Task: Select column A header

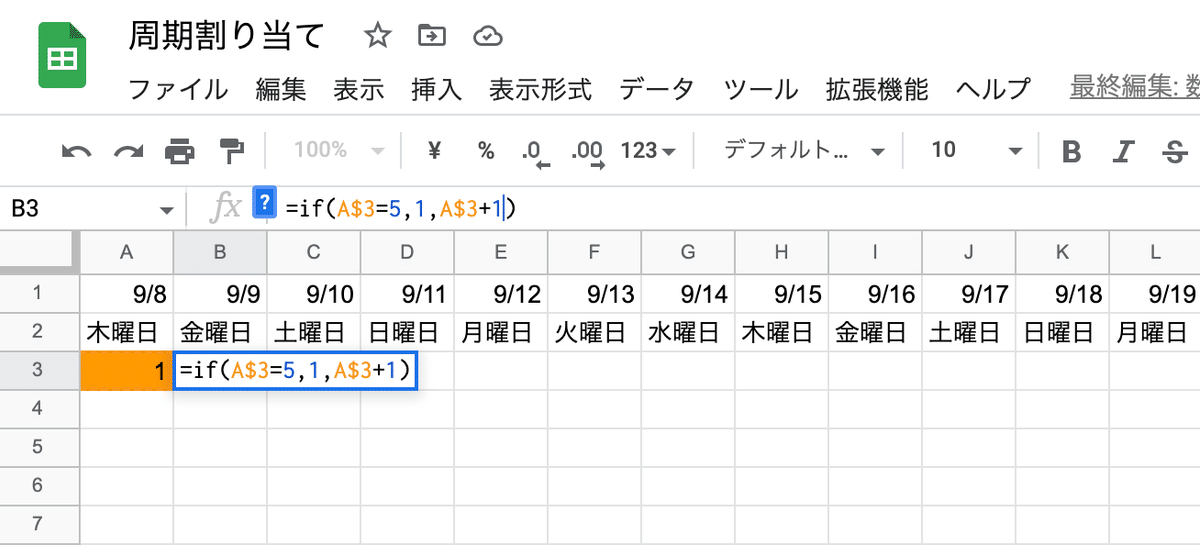Action: (126, 253)
